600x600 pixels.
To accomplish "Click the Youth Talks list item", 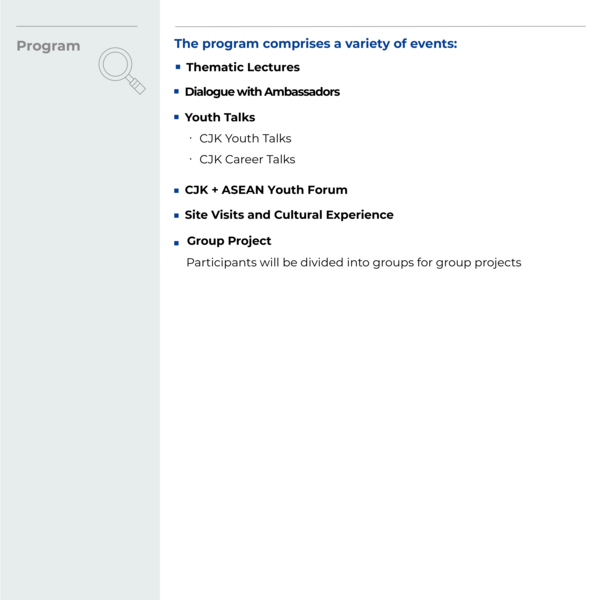I will 220,117.
